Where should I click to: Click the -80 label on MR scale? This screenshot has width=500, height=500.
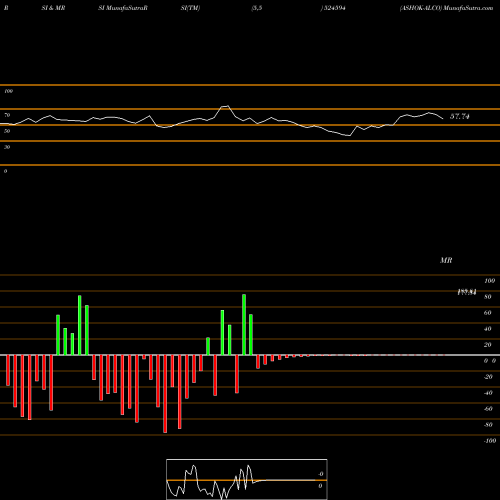point(488,425)
